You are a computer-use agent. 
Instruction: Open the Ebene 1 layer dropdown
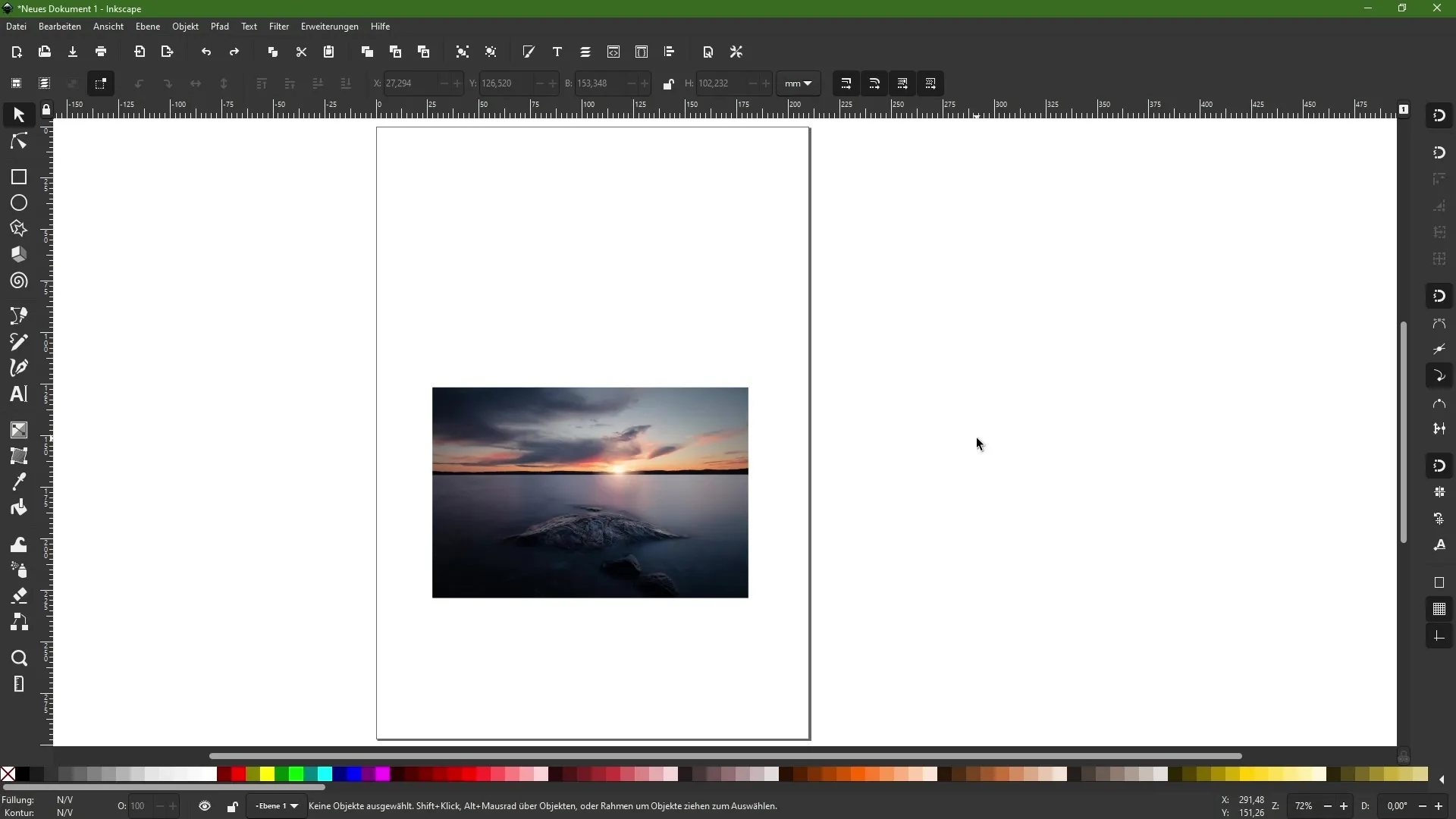click(277, 806)
